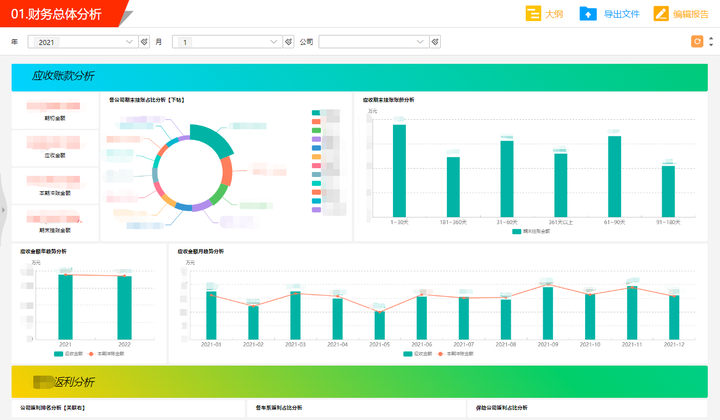
Task: Click the 应收金额 KPI card
Action: (x=55, y=148)
